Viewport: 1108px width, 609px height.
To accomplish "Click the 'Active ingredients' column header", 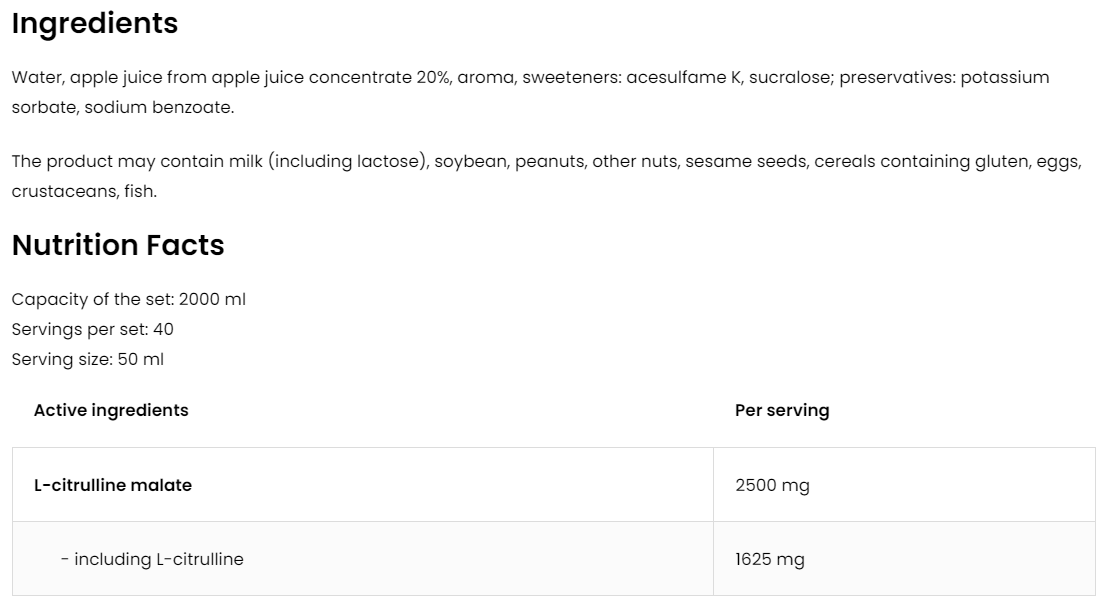I will click(x=111, y=410).
